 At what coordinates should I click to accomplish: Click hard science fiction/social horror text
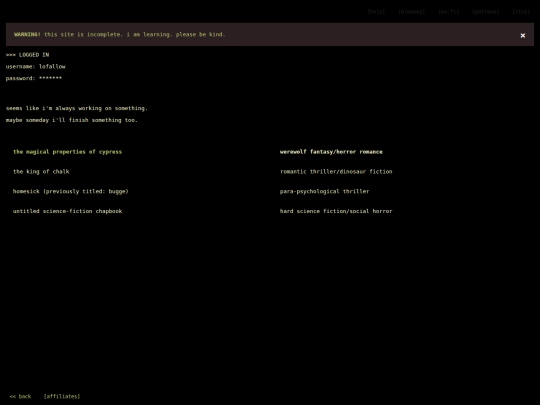pos(336,211)
